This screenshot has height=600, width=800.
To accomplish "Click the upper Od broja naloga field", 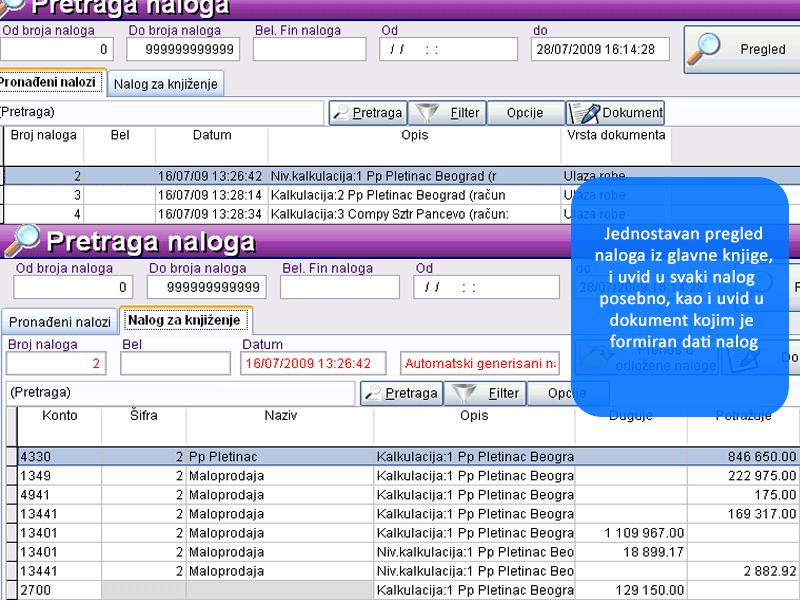I will click(56, 49).
